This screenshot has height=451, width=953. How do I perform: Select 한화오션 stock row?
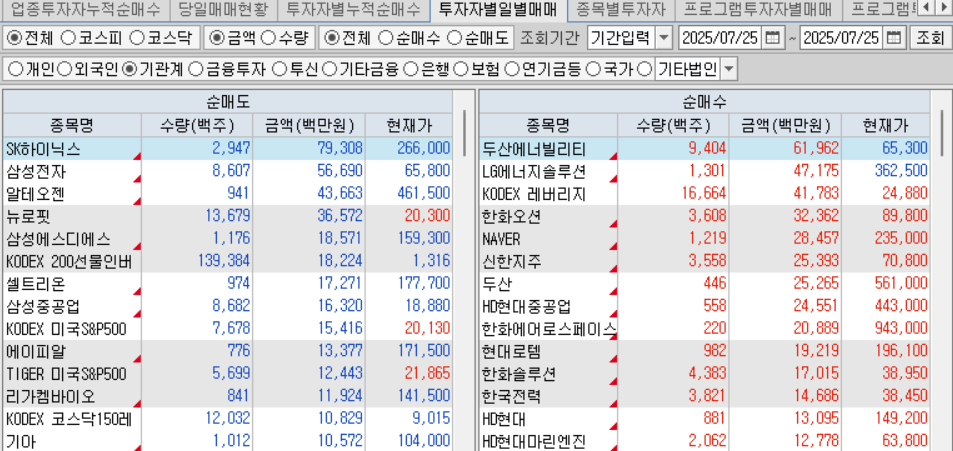tap(704, 216)
